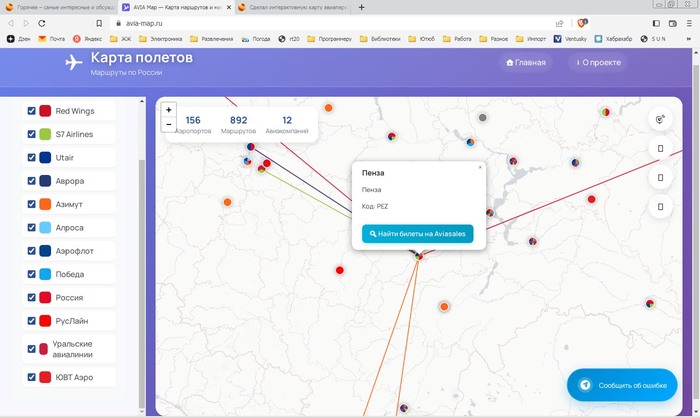
Task: Zoom in the map with plus button
Action: 168,109
